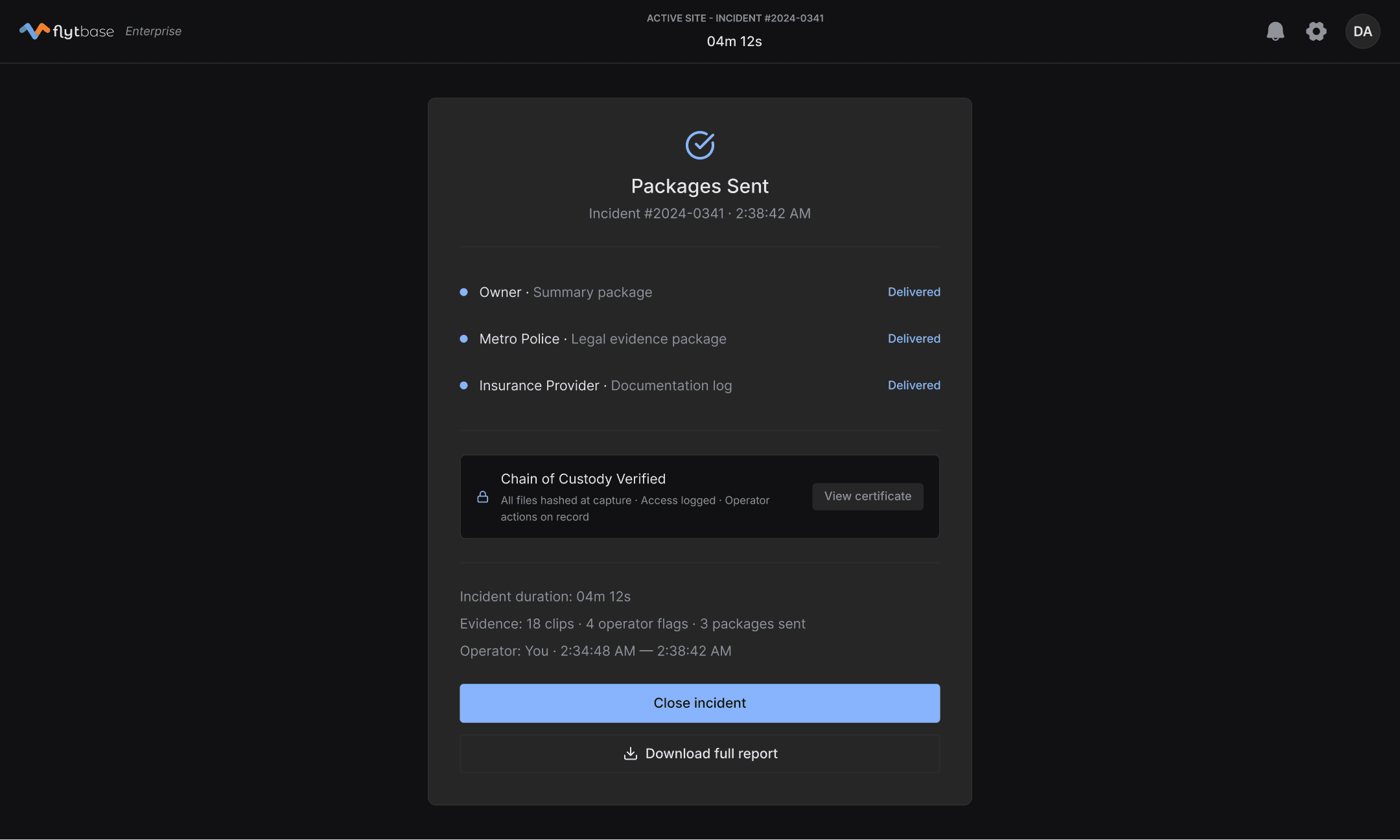Click the Flytbase logo
Viewport: 1400px width, 840px height.
pos(67,31)
